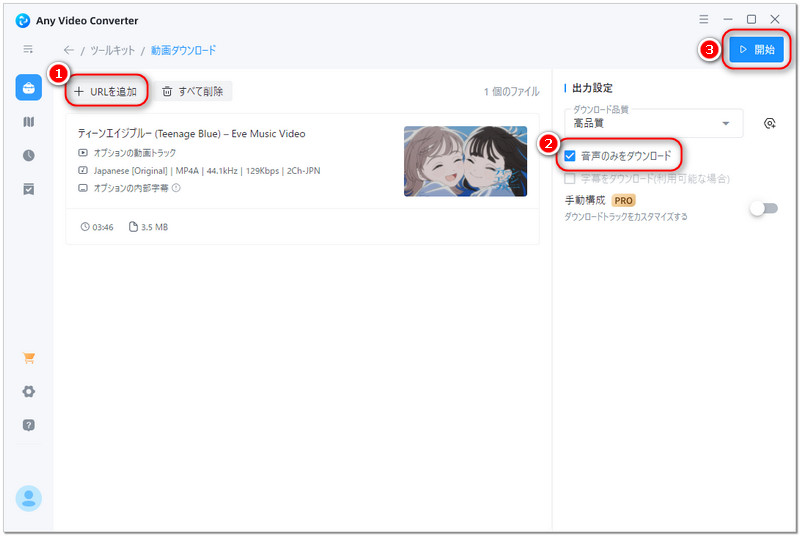Click the 03:46 duration value
Viewport: 800px width, 536px height.
pyautogui.click(x=103, y=227)
